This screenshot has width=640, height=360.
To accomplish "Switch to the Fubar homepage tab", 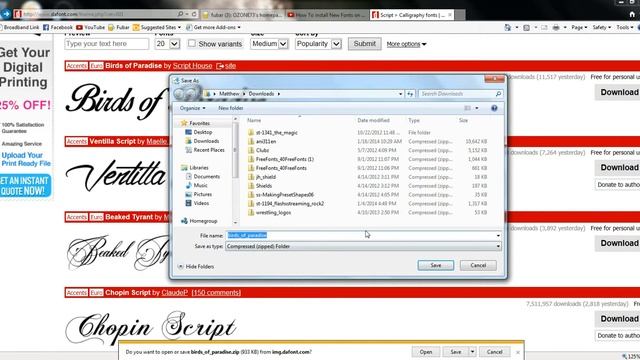I will 243,15.
